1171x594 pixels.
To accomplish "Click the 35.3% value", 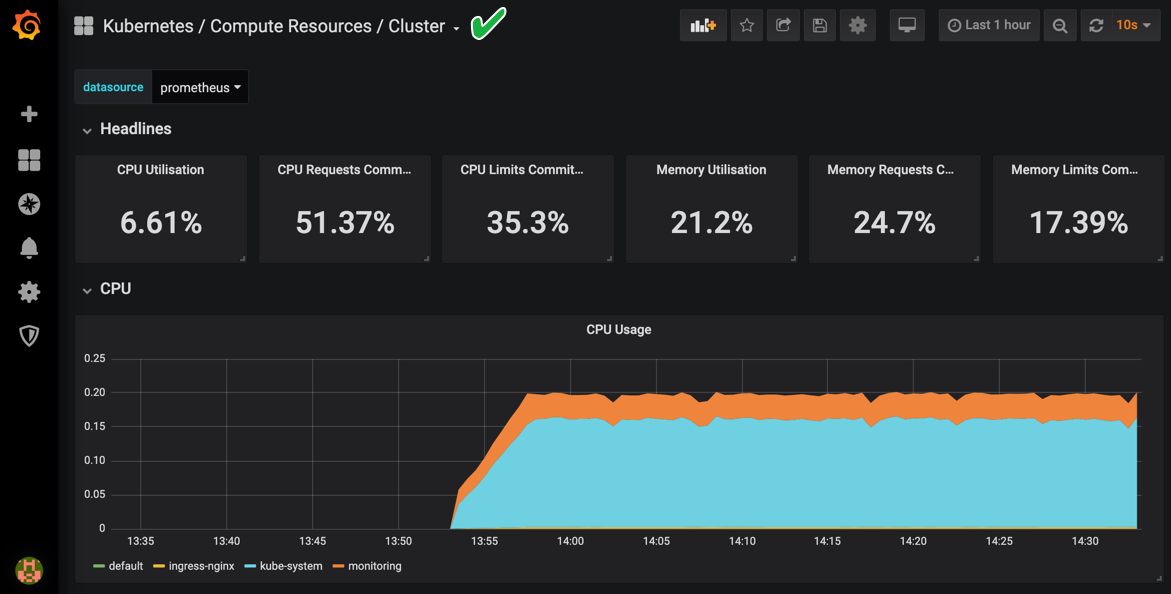I will point(527,222).
